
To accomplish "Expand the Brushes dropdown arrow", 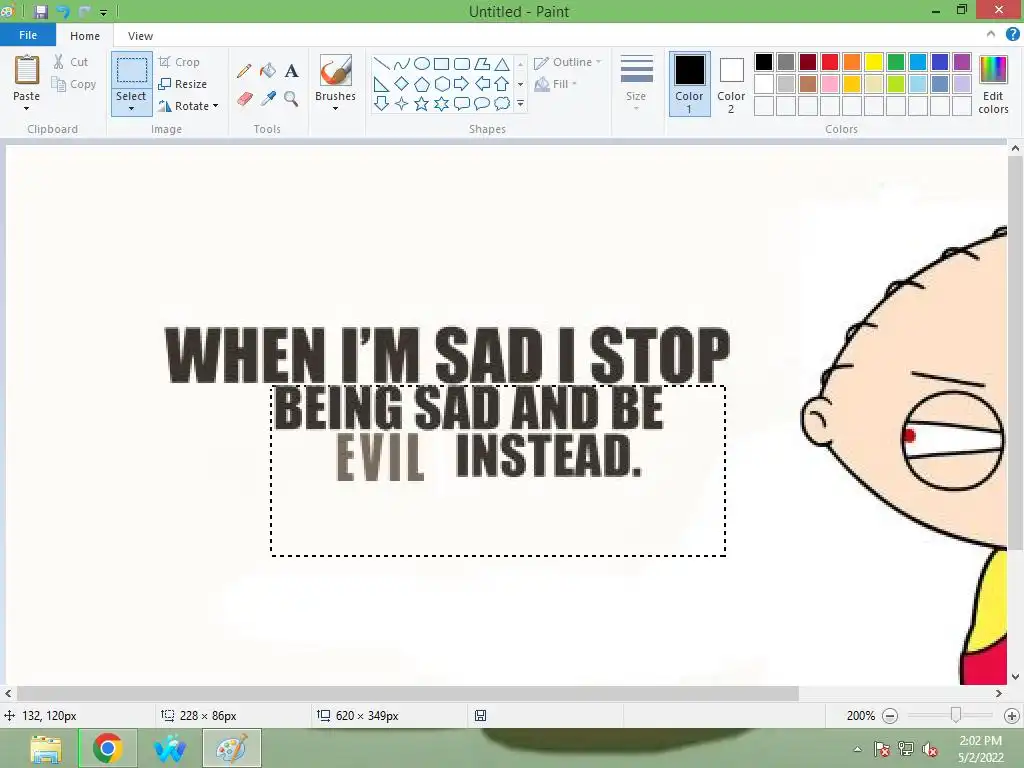I will pos(336,108).
